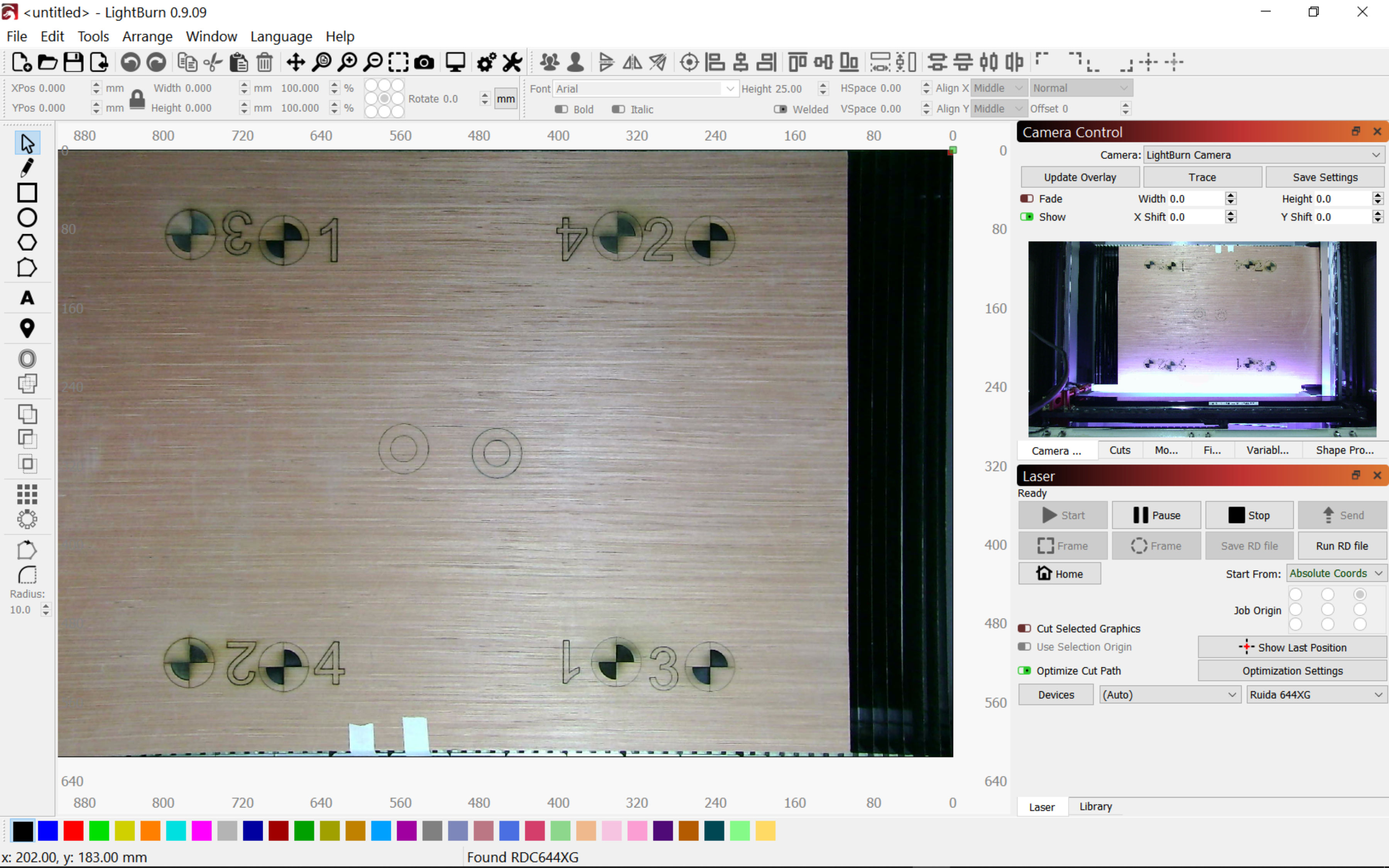Click the Preview monitor icon
The width and height of the screenshot is (1389, 868).
pyautogui.click(x=455, y=62)
